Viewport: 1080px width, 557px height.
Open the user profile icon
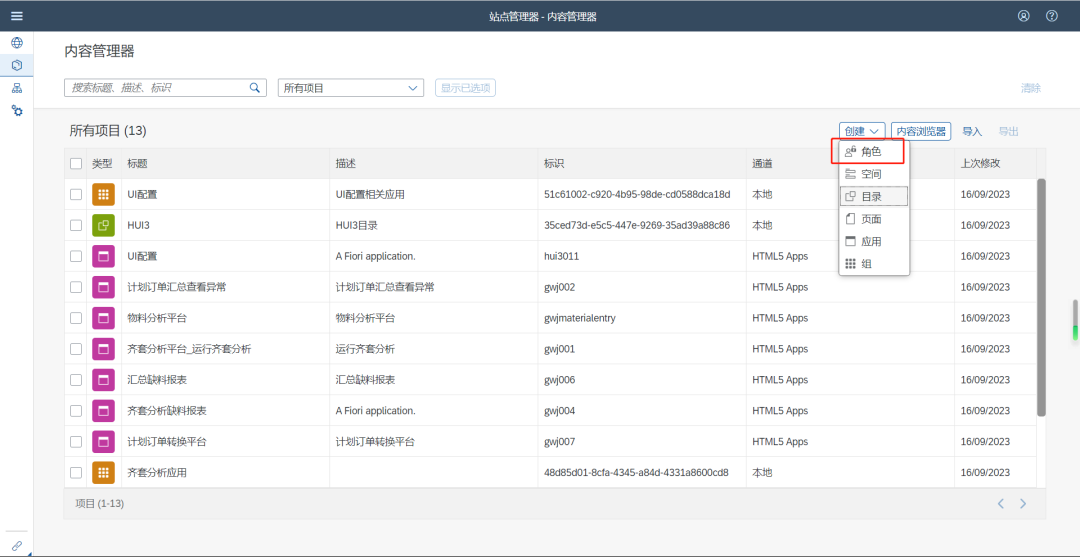[x=1024, y=16]
